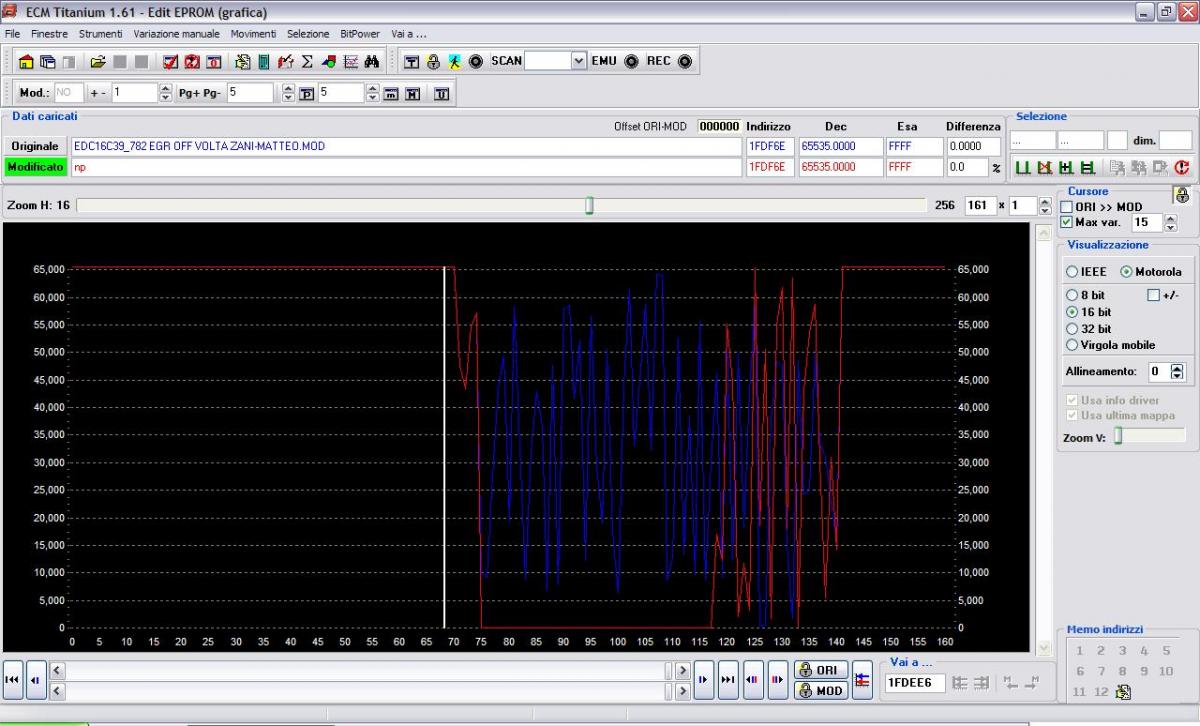Click the Originale button
The width and height of the screenshot is (1200, 726).
(x=35, y=146)
